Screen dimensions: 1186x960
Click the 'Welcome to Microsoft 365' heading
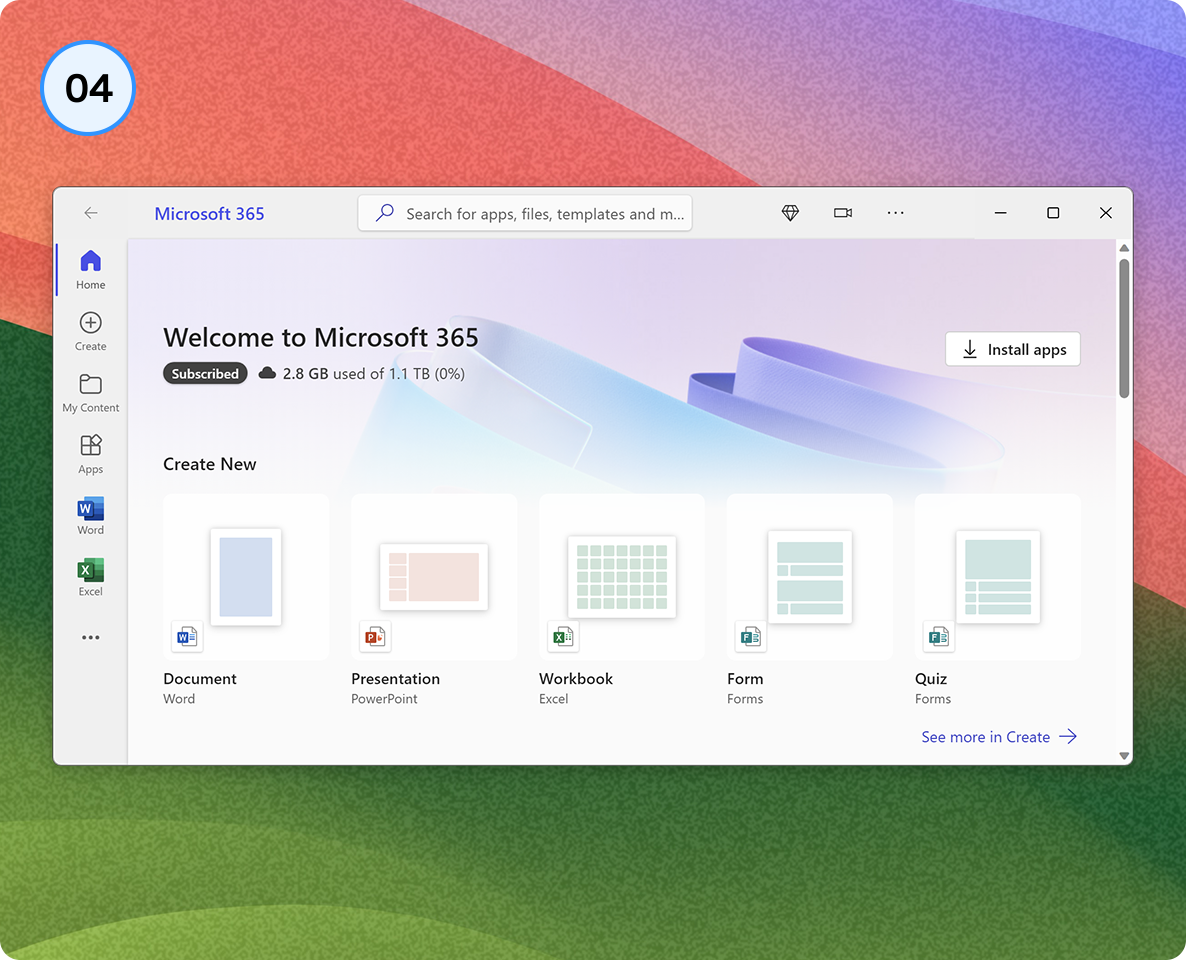click(x=321, y=337)
